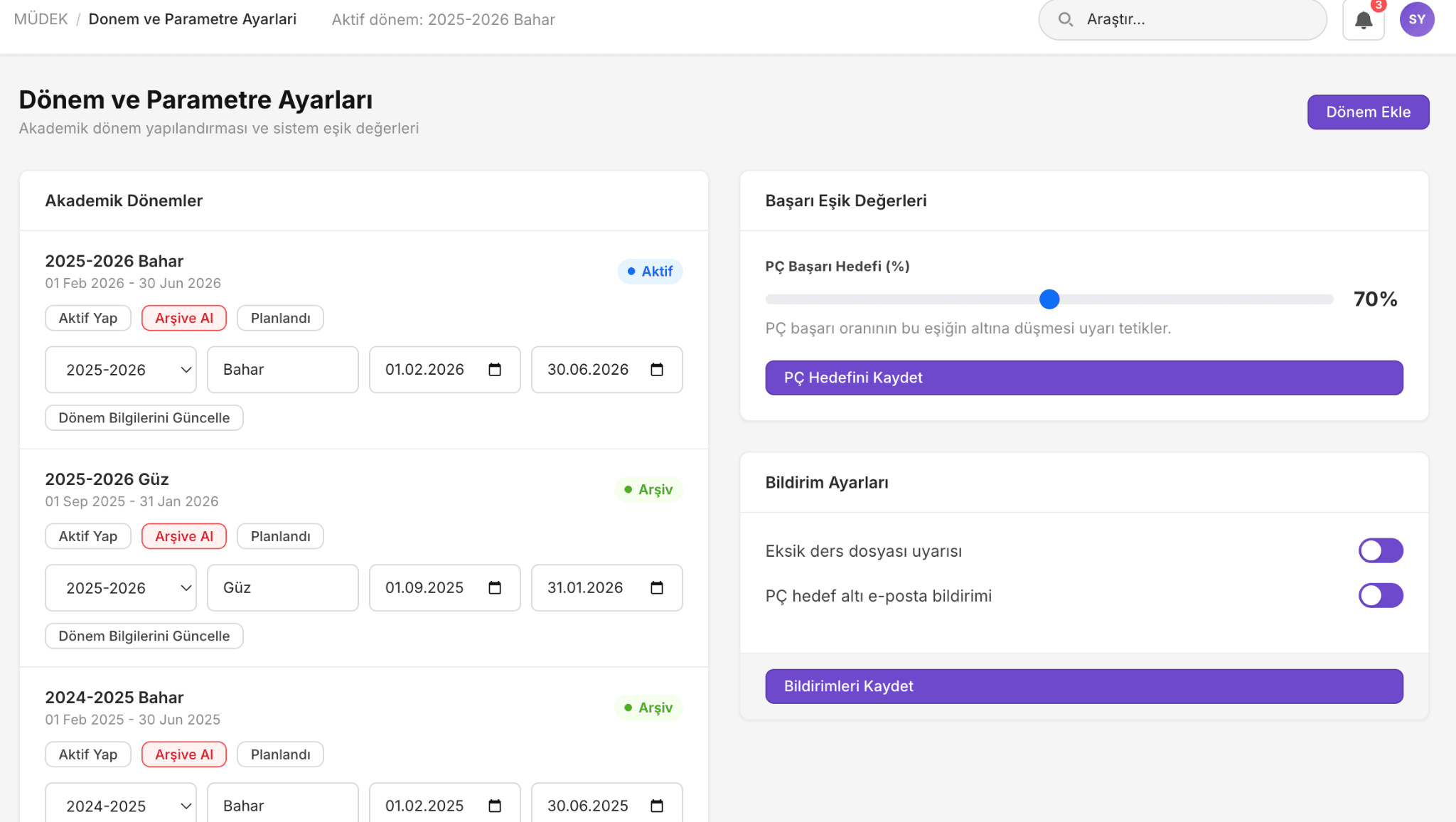Click Planlandı for 2024-2025 Bahar

pos(280,754)
